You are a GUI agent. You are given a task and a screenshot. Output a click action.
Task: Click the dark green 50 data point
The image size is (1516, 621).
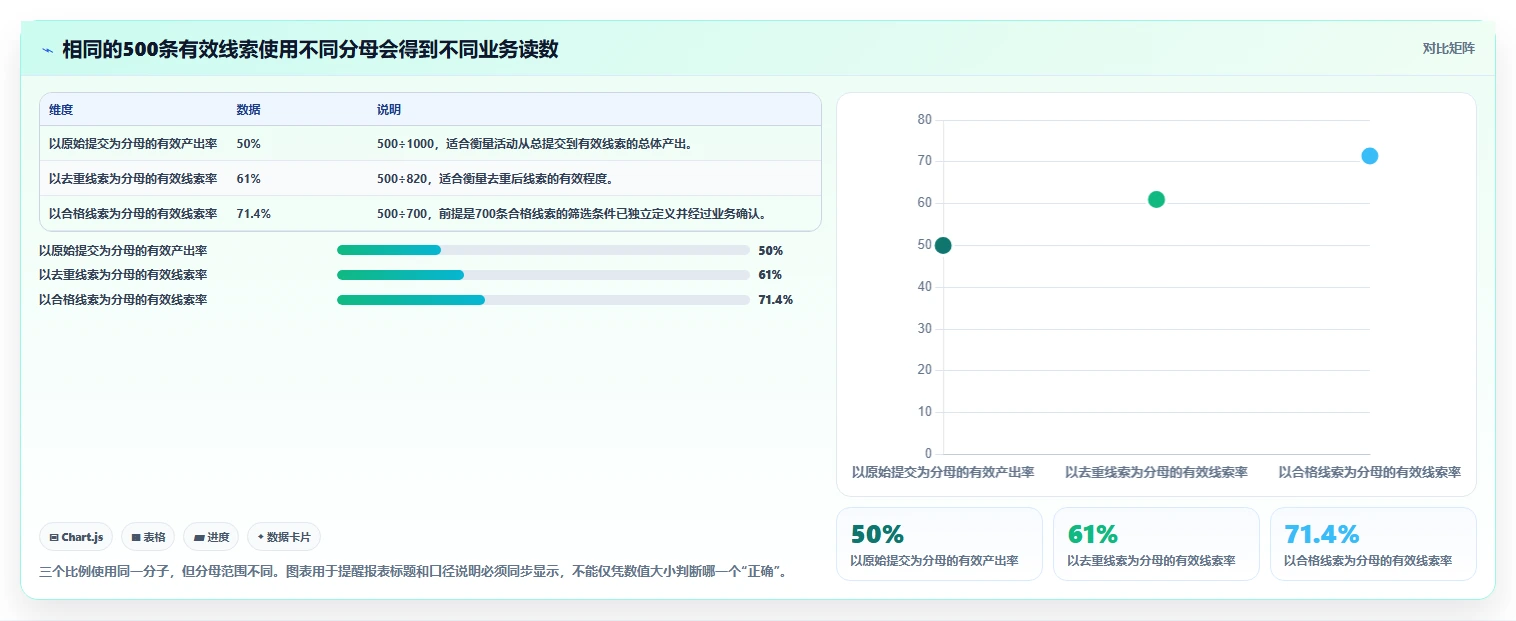942,245
